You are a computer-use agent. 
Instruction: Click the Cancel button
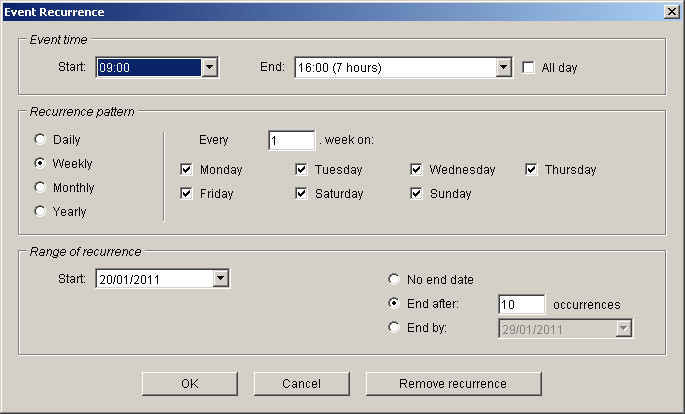point(301,384)
